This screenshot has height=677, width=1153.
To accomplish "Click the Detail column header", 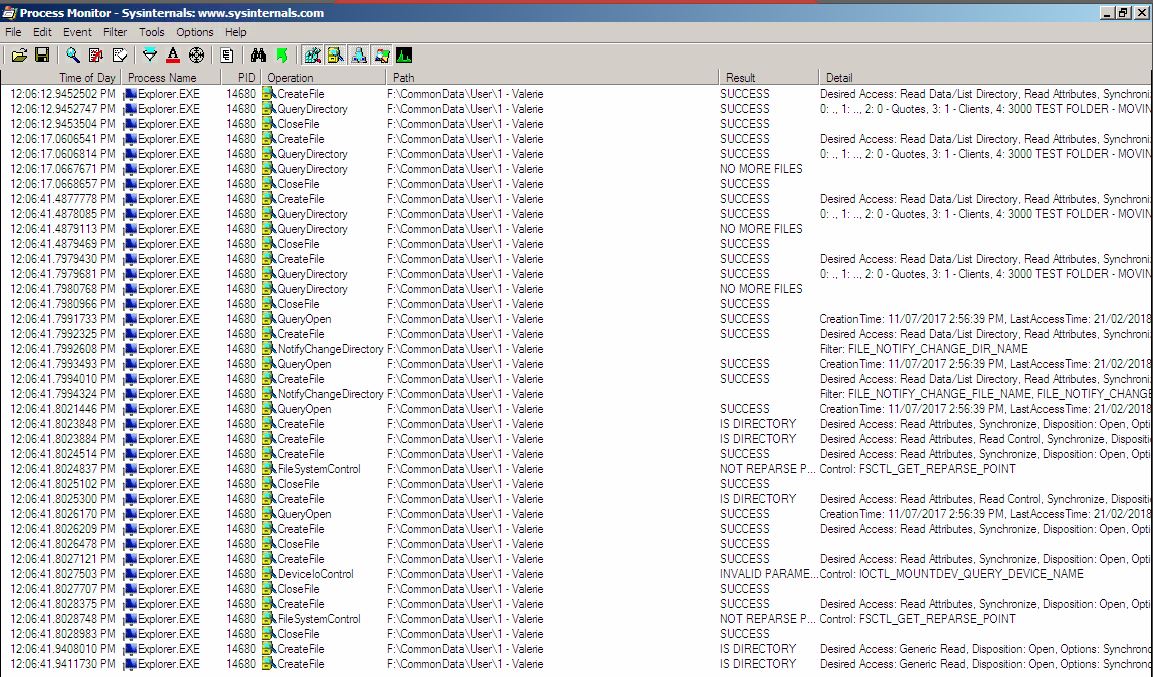I will [985, 77].
